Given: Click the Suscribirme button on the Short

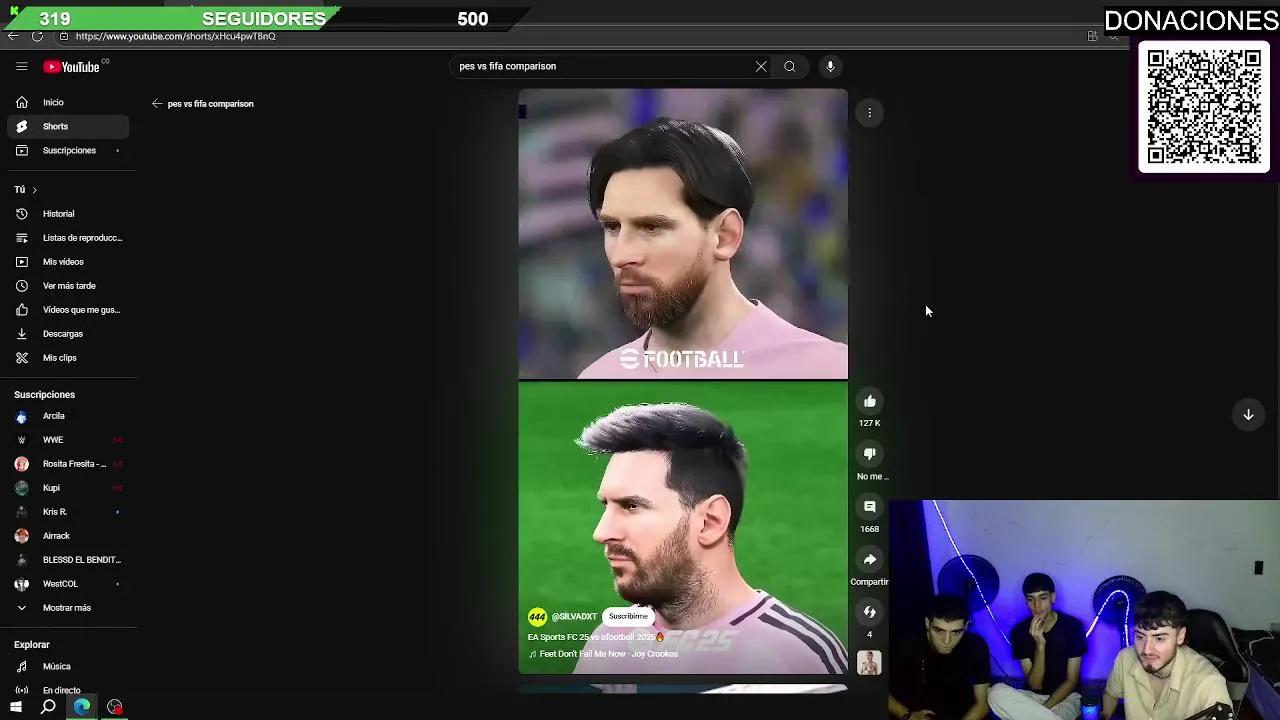Looking at the screenshot, I should [628, 616].
